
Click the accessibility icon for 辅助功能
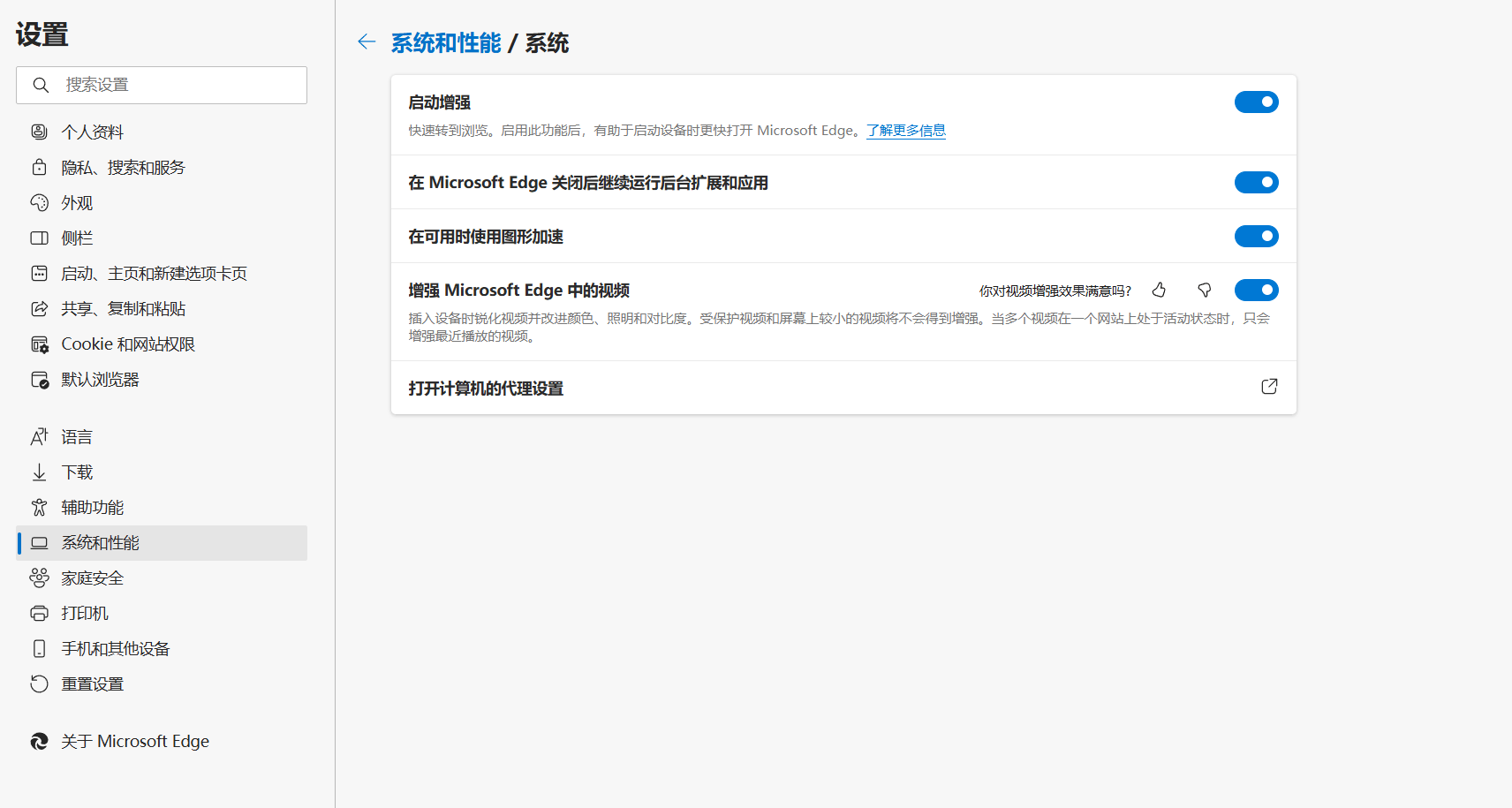pos(39,507)
